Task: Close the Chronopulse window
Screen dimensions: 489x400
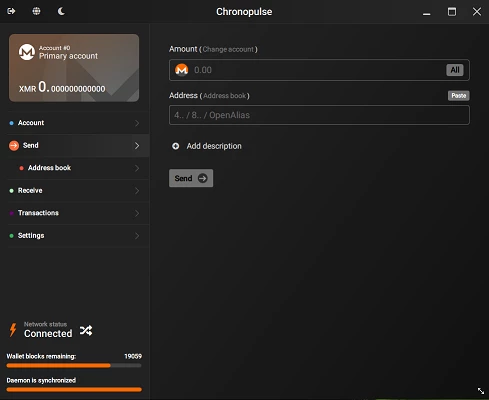Action: (x=477, y=12)
